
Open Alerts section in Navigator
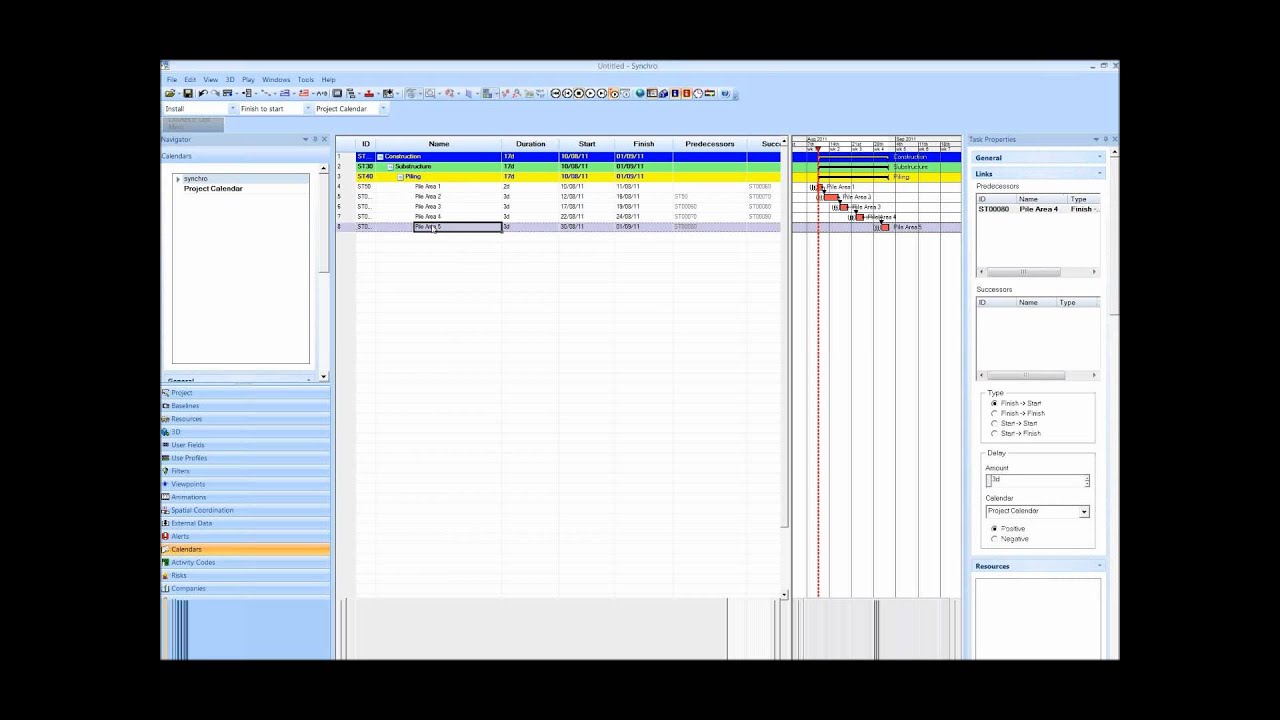tap(245, 536)
